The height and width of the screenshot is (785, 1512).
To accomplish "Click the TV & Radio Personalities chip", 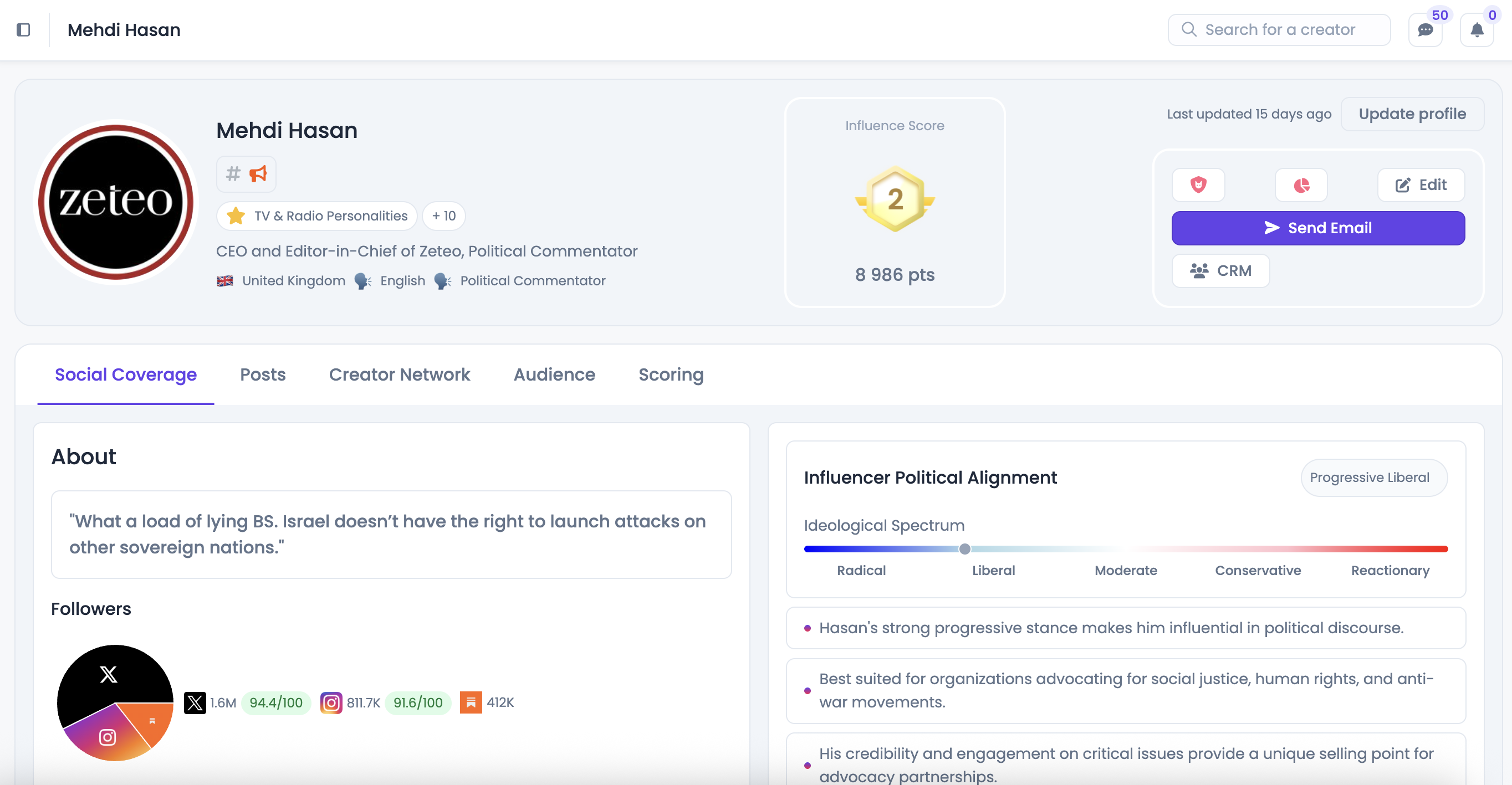I will [317, 216].
